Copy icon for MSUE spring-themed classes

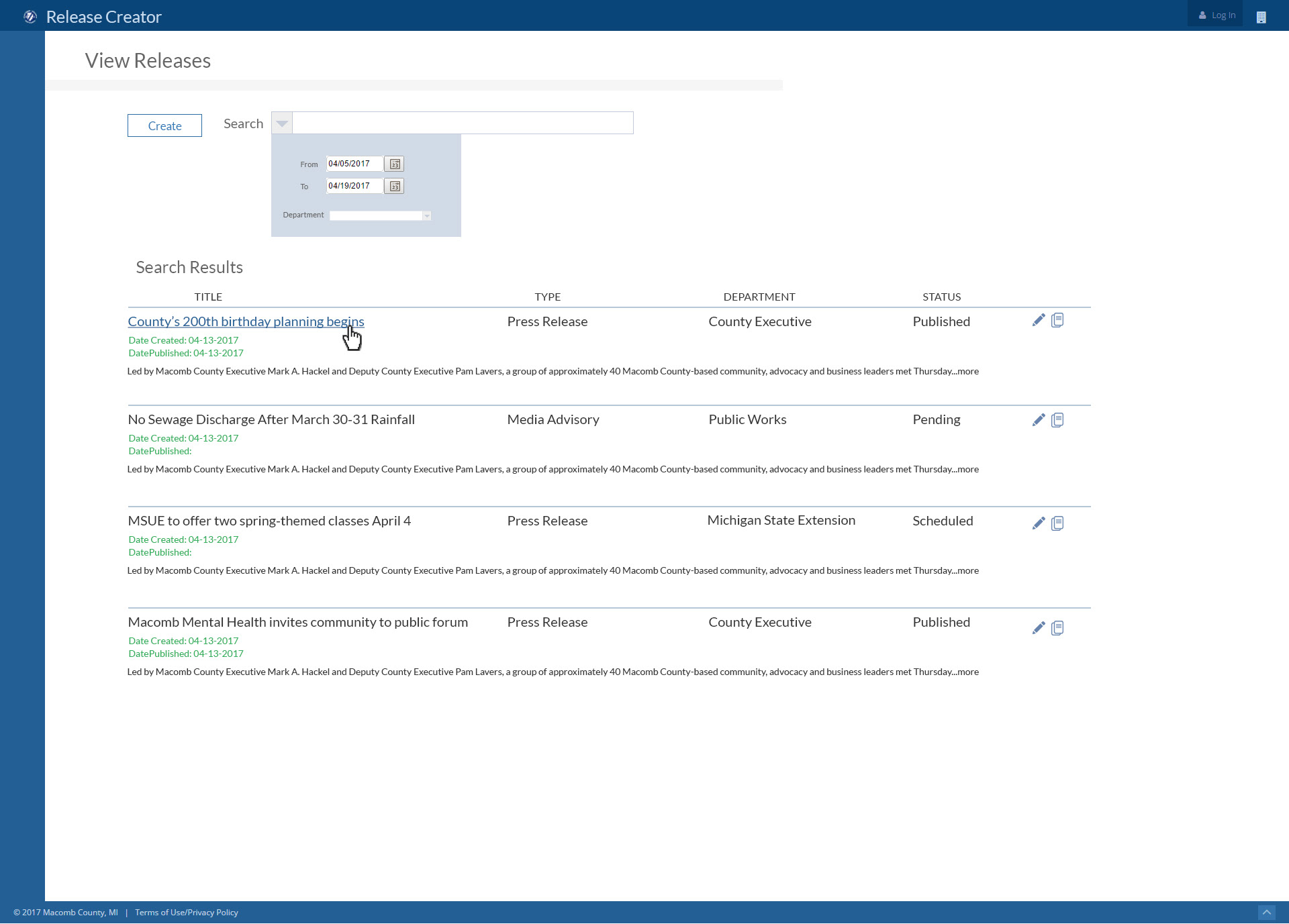1057,523
